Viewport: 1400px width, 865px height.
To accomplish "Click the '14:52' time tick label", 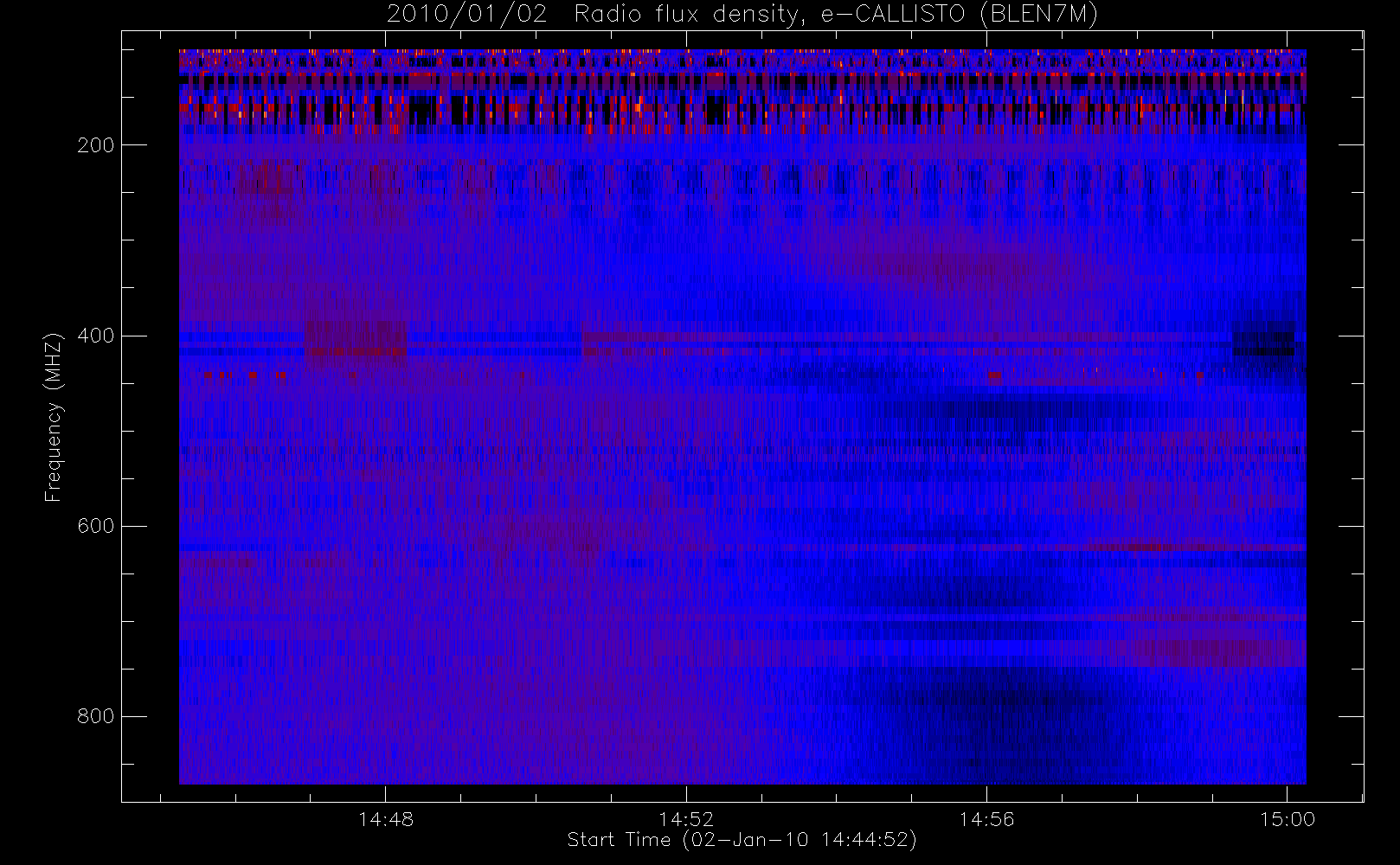I will point(686,819).
